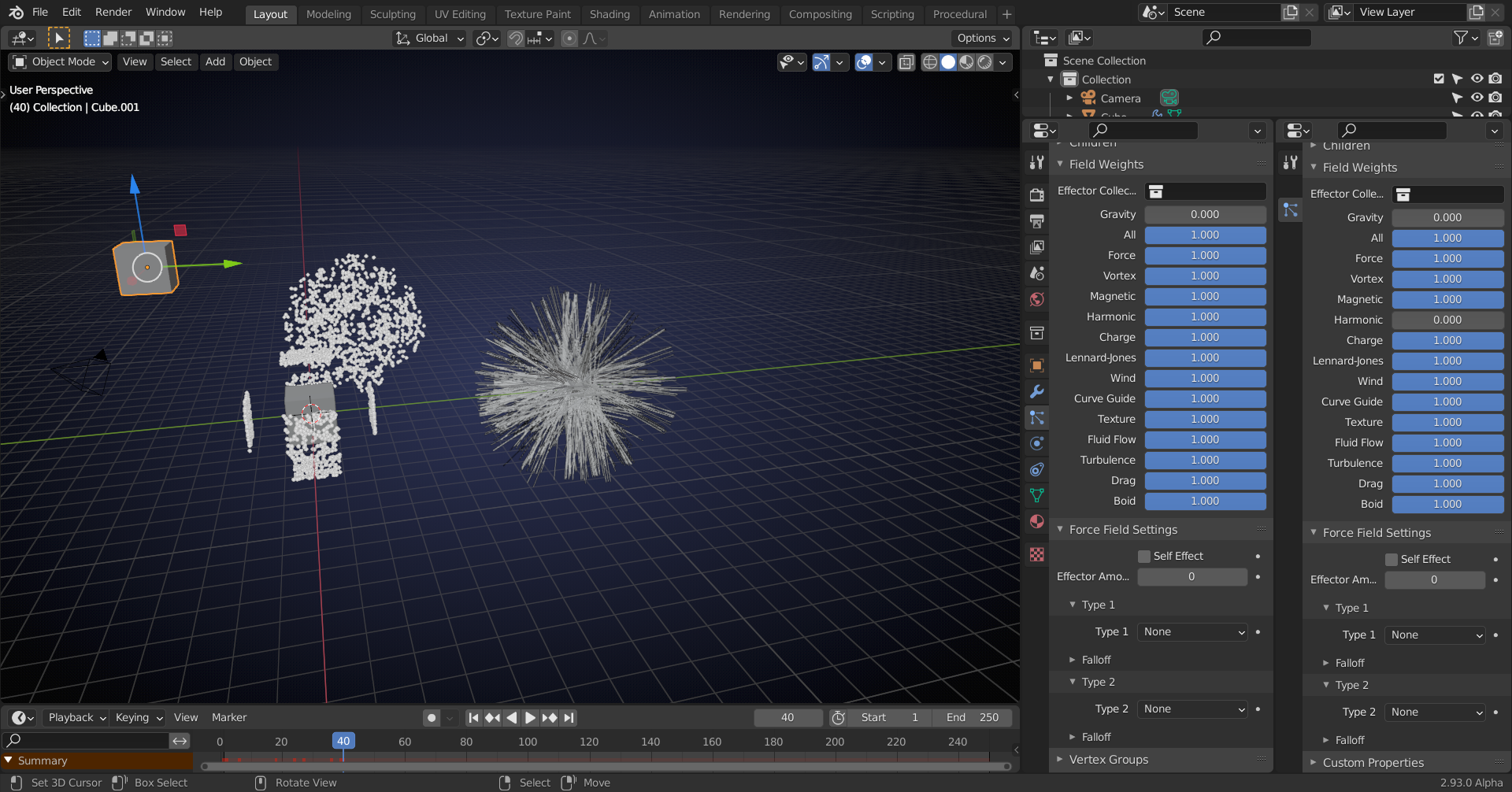Click the Turbulence weight slider, left panel
Screen dimensions: 1512x792
click(x=1204, y=461)
